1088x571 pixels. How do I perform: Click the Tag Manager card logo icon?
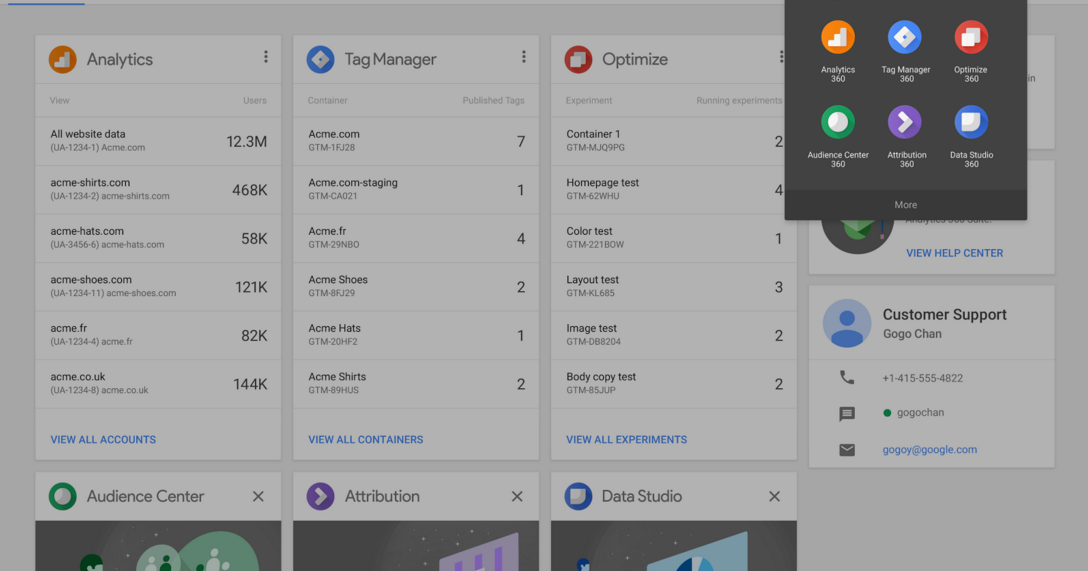pyautogui.click(x=321, y=60)
